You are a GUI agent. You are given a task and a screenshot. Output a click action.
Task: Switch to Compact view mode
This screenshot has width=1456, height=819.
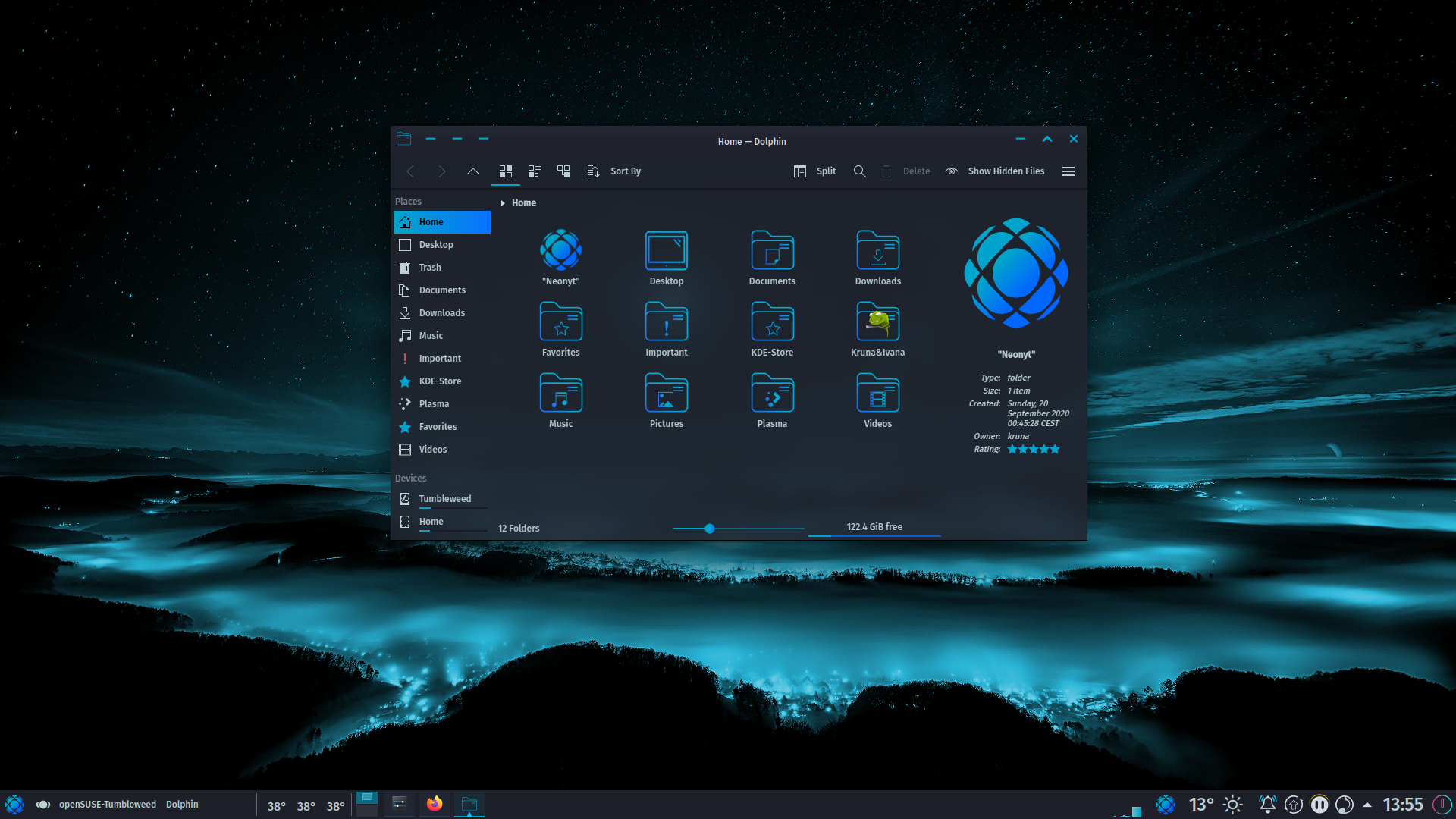(535, 171)
